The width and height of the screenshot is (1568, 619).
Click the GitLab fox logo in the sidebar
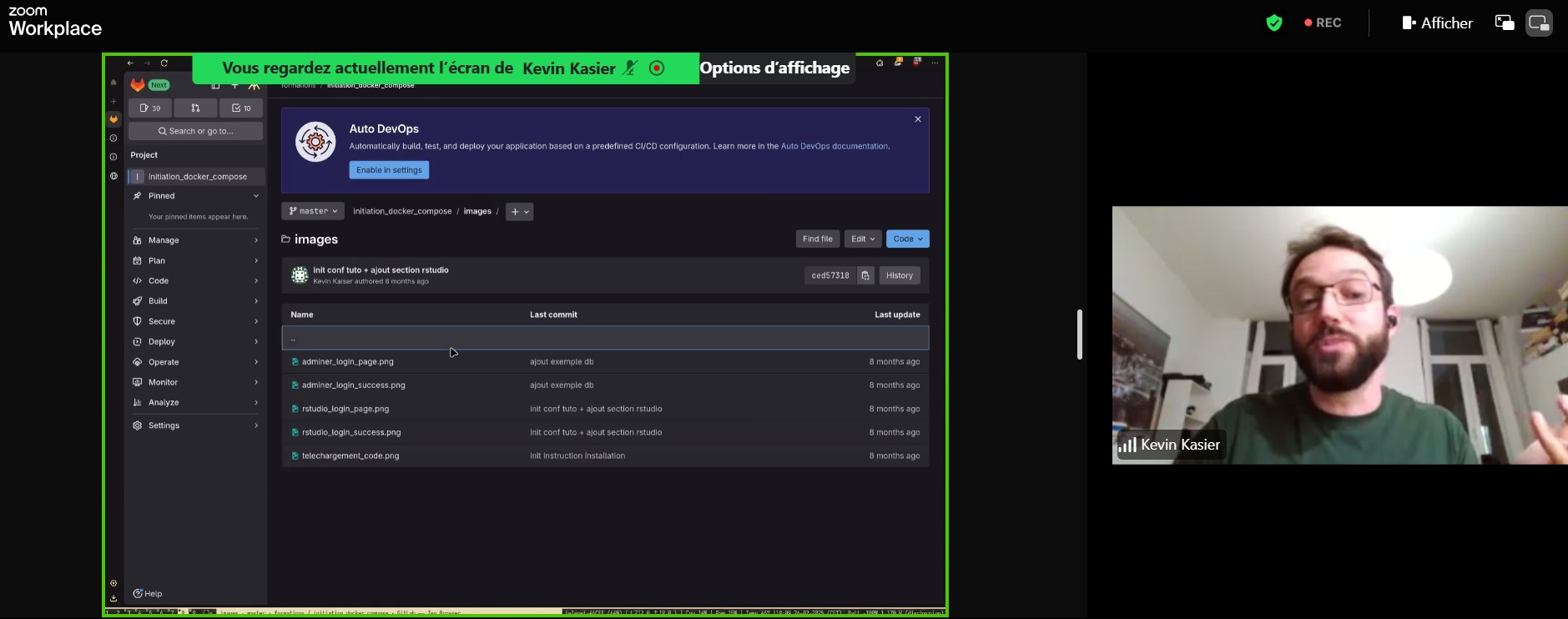[138, 85]
